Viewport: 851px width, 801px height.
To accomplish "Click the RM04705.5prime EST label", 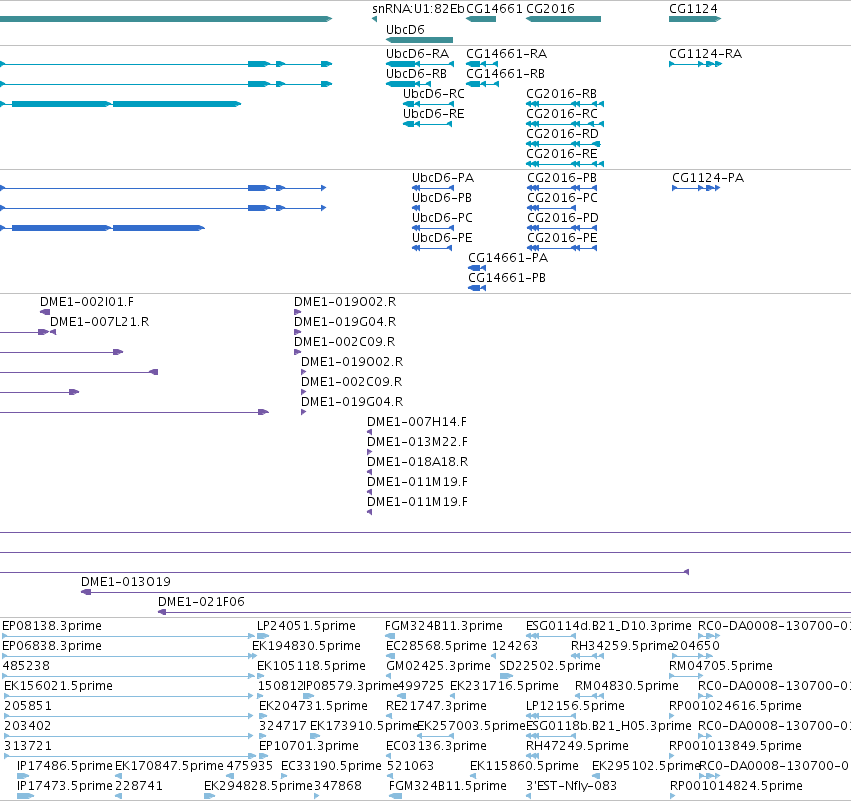I will click(x=721, y=666).
